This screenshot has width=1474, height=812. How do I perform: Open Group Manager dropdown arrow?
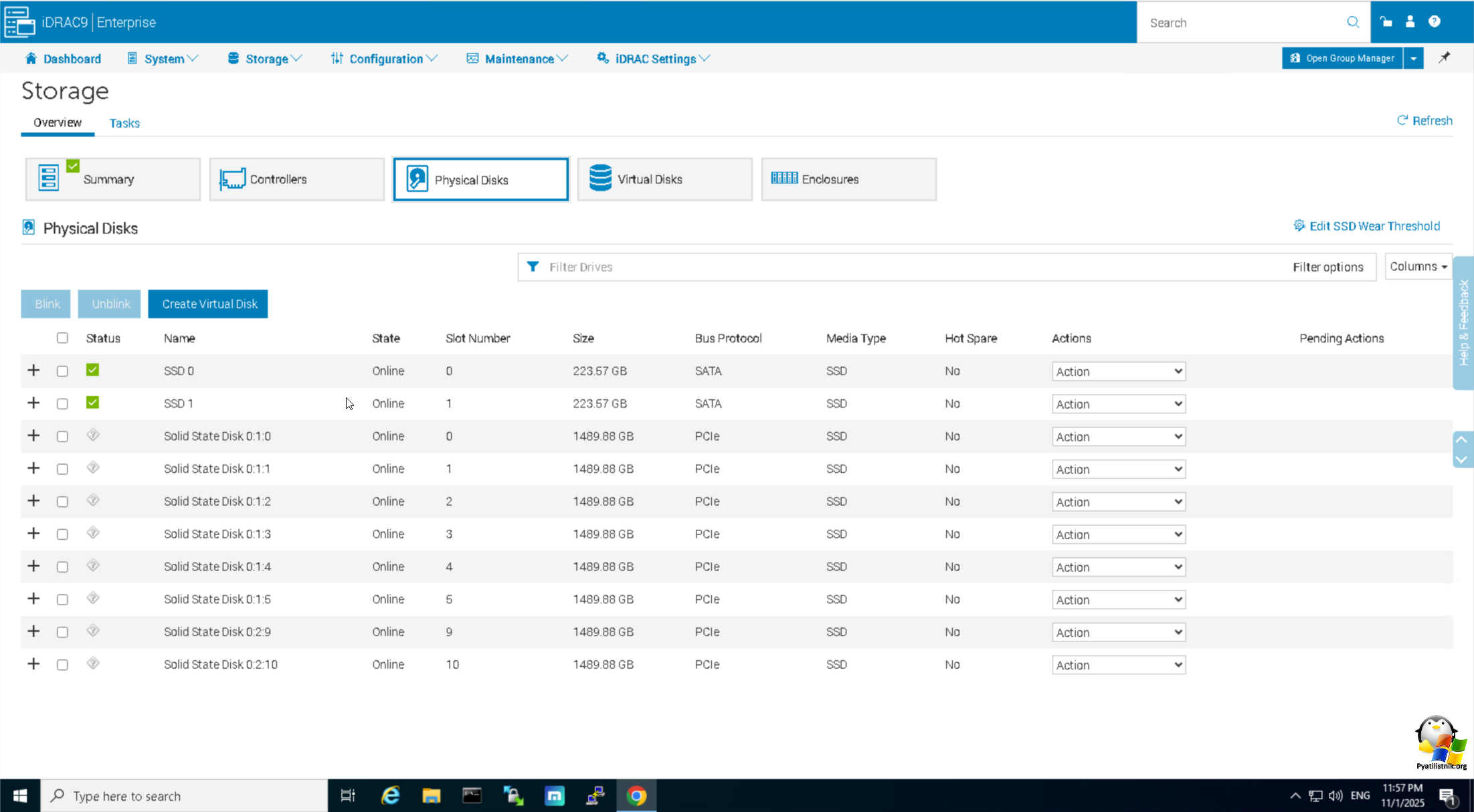(x=1413, y=58)
